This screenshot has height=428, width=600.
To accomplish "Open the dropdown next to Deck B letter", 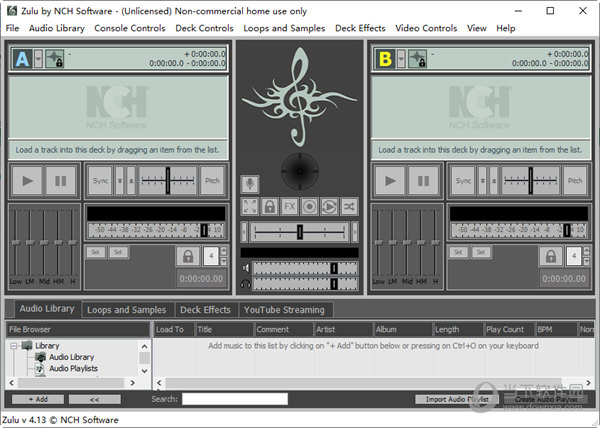I will point(401,59).
